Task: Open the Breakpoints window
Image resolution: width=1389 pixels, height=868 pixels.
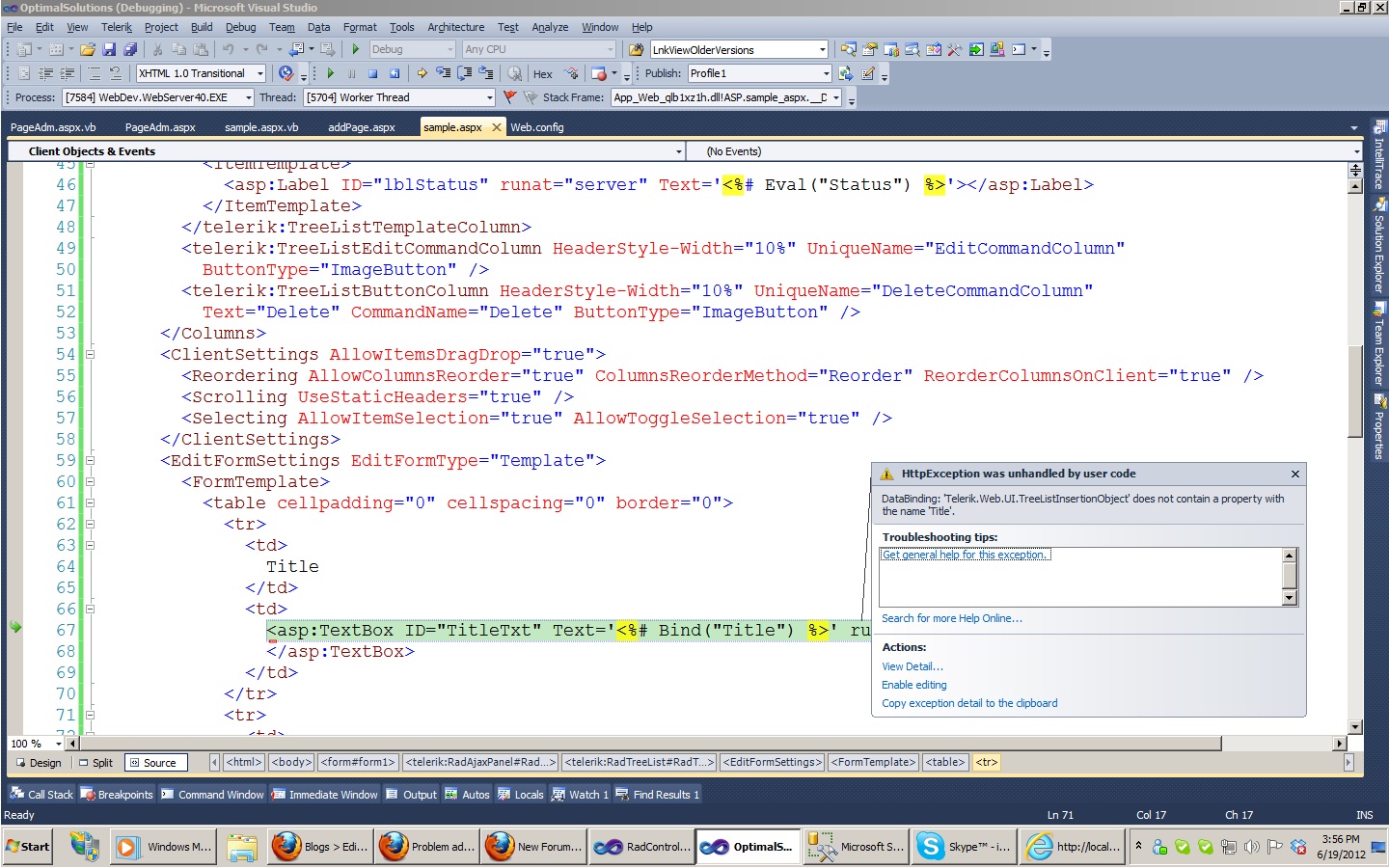Action: point(117,795)
